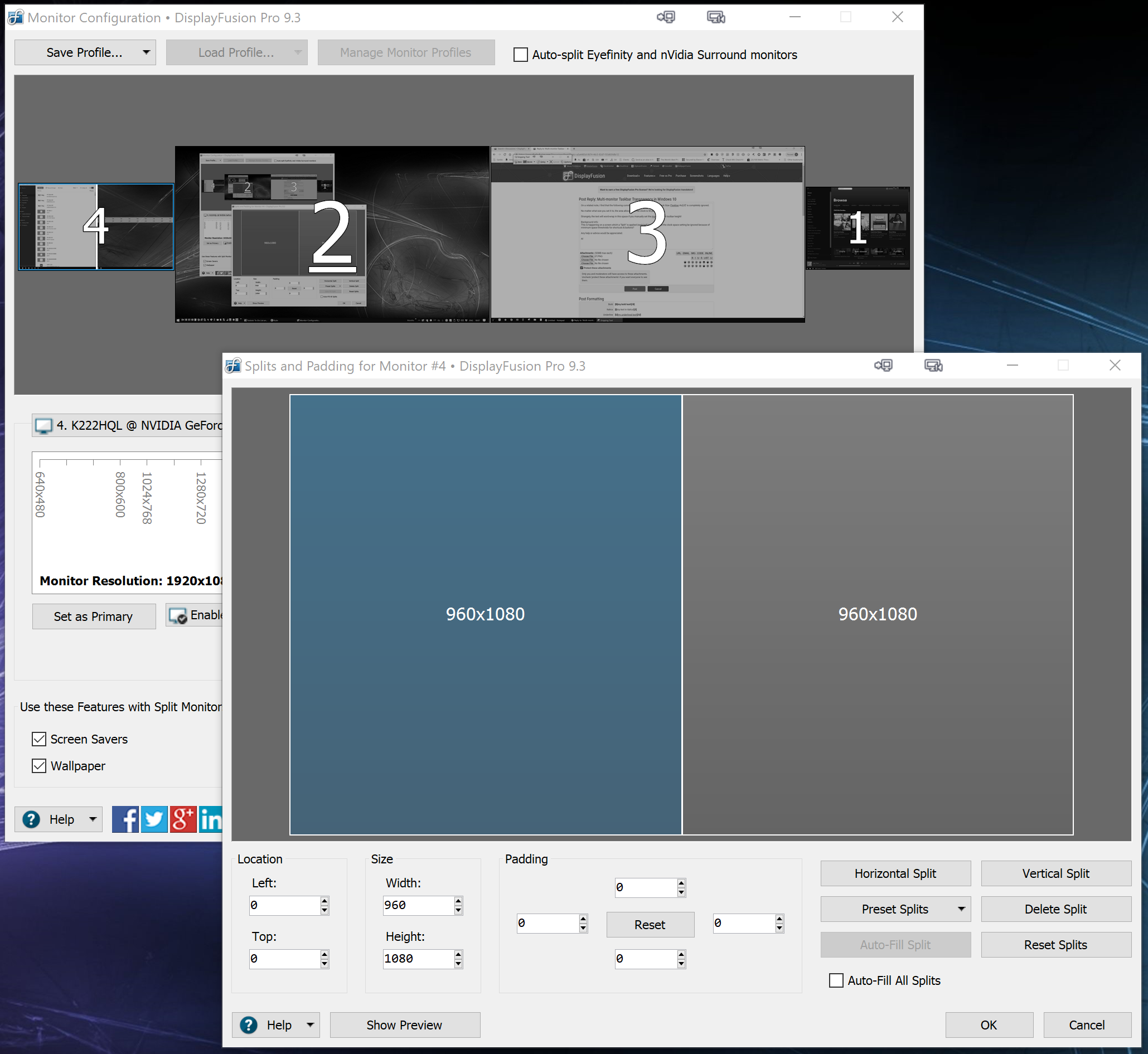The image size is (1148, 1054).
Task: Click the LinkedIn share icon
Action: (x=210, y=819)
